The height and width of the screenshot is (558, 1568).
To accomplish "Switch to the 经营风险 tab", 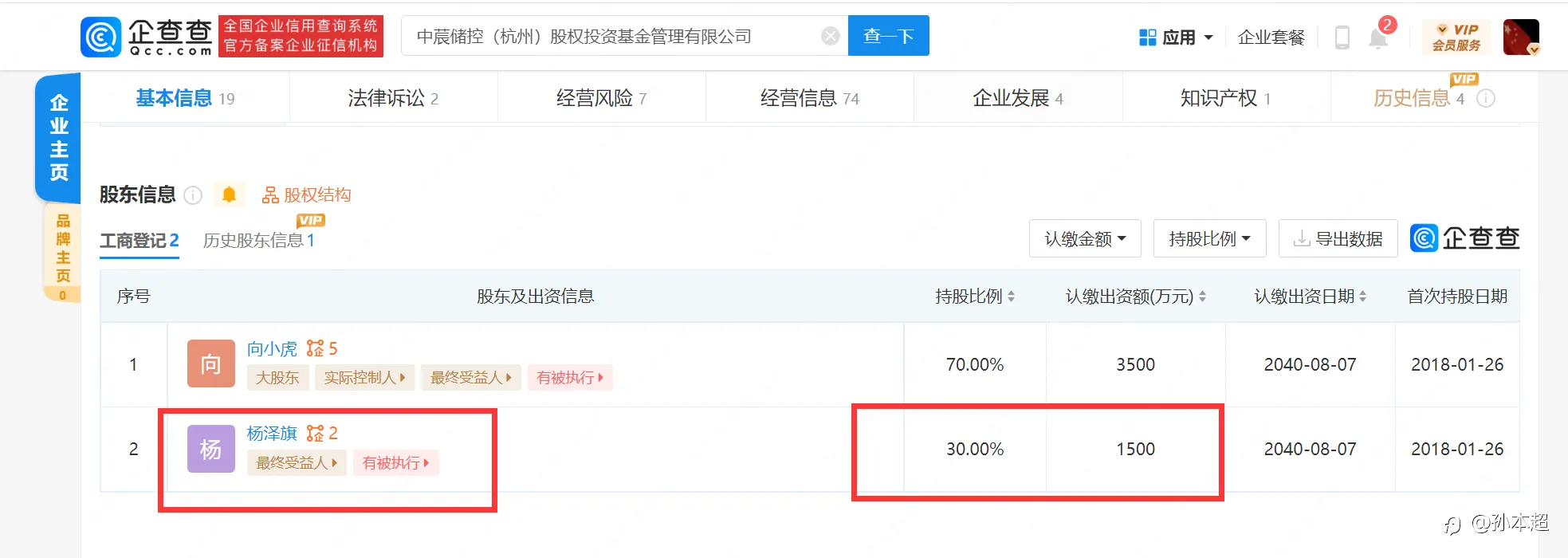I will click(x=601, y=98).
